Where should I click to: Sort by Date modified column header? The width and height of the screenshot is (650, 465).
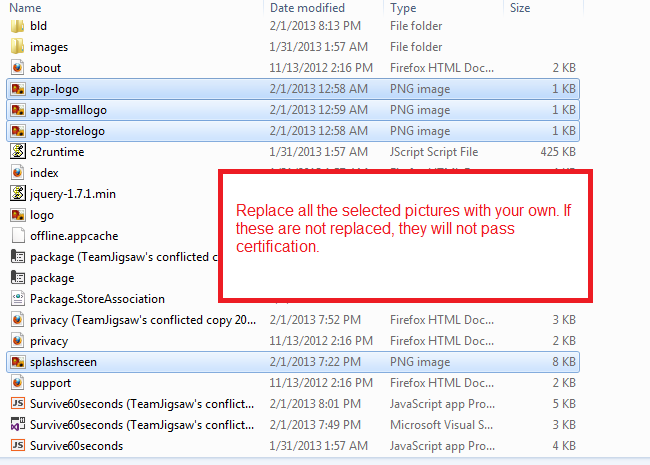(305, 7)
